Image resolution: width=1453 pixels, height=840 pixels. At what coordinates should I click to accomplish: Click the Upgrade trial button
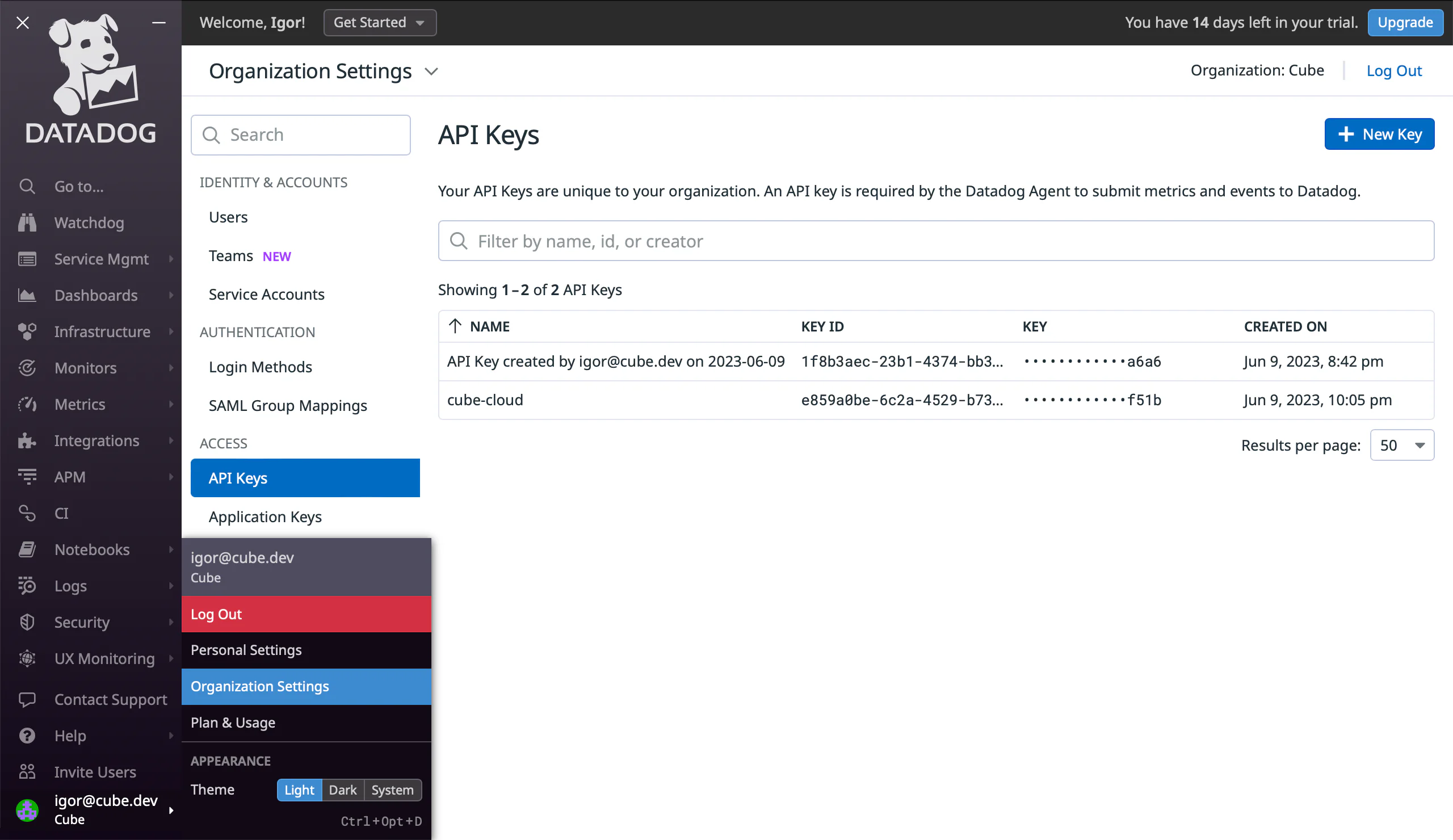point(1405,23)
